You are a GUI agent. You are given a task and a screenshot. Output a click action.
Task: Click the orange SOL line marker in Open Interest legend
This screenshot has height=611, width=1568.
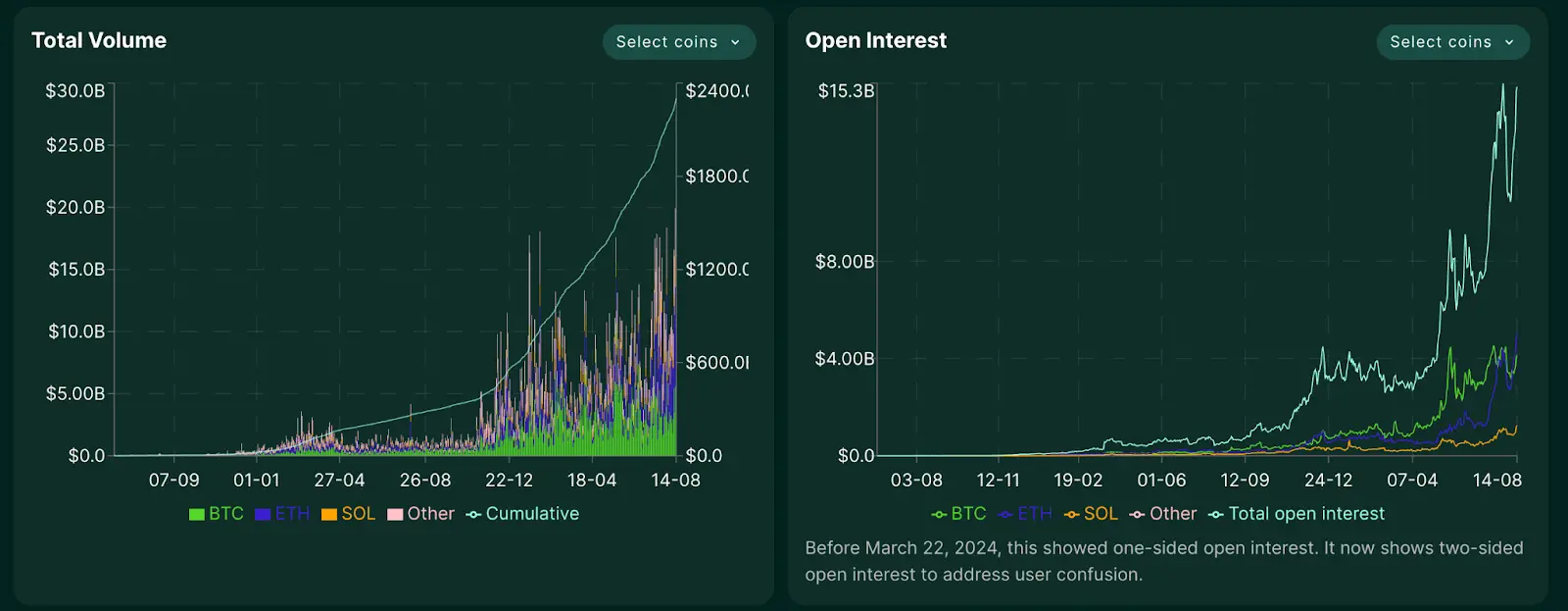coord(1072,515)
